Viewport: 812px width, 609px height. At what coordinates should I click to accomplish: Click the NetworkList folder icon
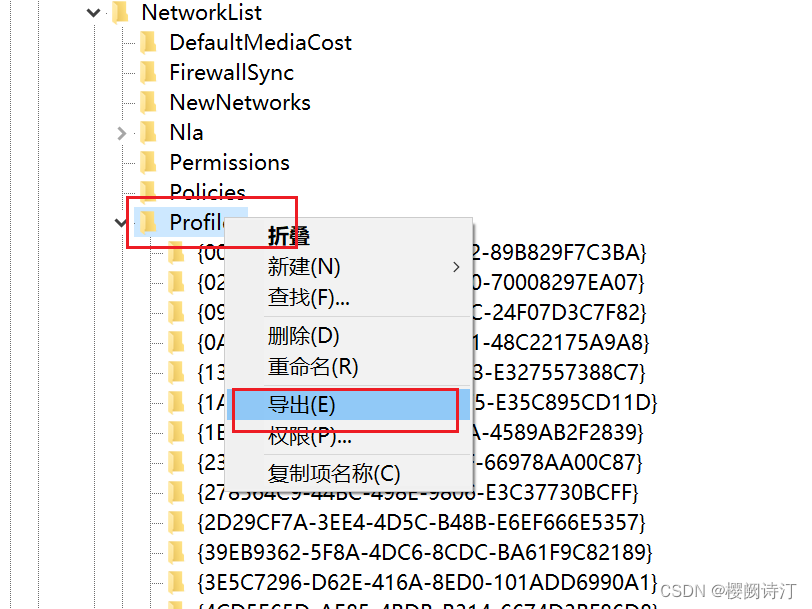pos(120,13)
